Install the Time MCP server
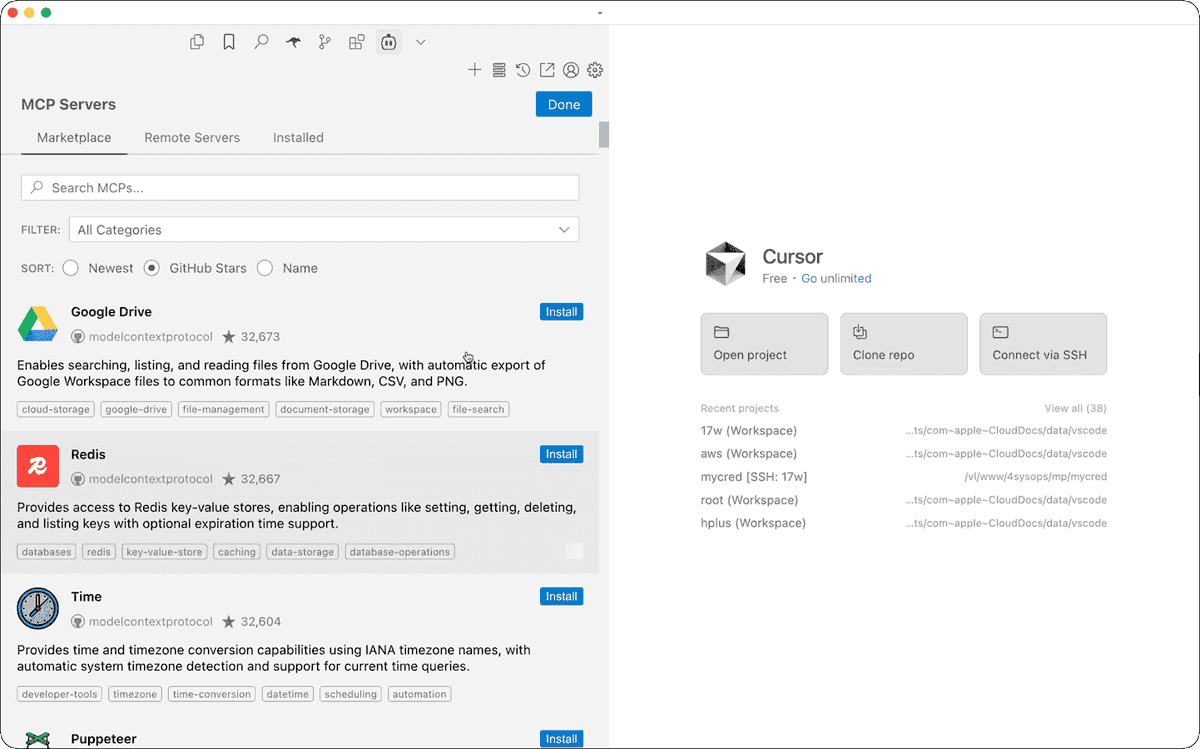The height and width of the screenshot is (749, 1200). coord(561,596)
